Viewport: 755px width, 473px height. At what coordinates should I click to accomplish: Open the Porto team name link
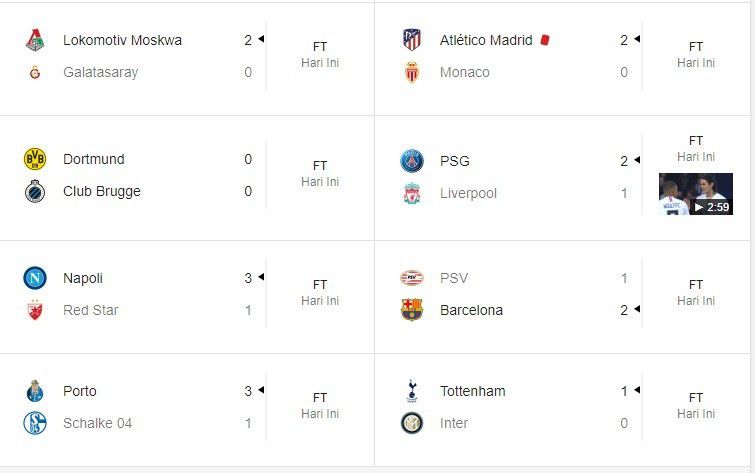tap(80, 391)
